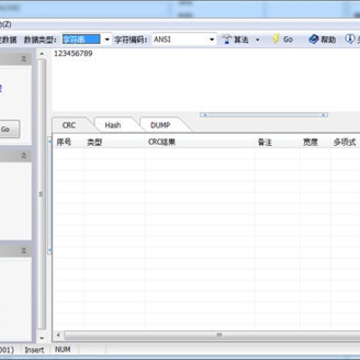
Task: Click the NUM status bar indicator
Action: (x=63, y=349)
